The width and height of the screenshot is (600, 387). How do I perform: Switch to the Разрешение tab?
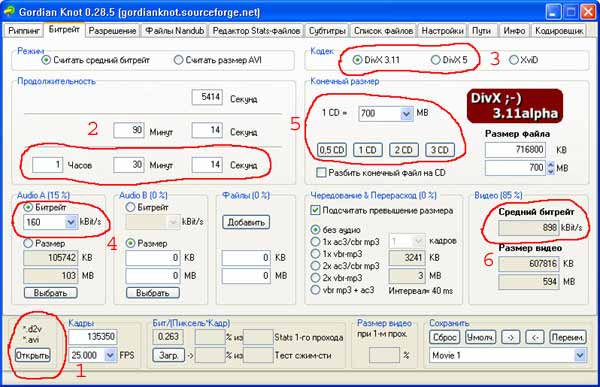(112, 31)
